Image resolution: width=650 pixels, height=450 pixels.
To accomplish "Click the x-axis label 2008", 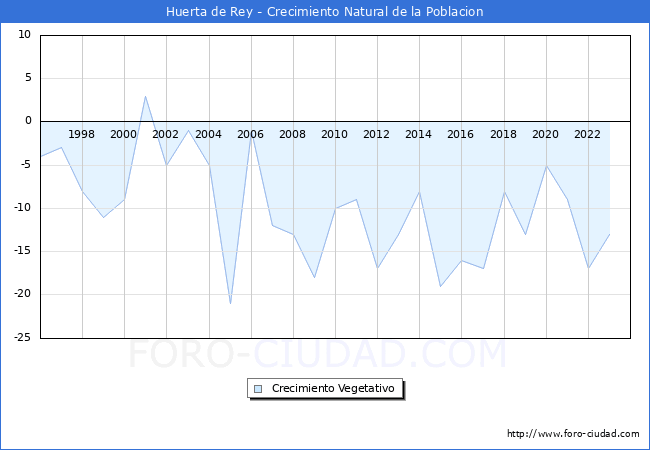I will coord(292,134).
